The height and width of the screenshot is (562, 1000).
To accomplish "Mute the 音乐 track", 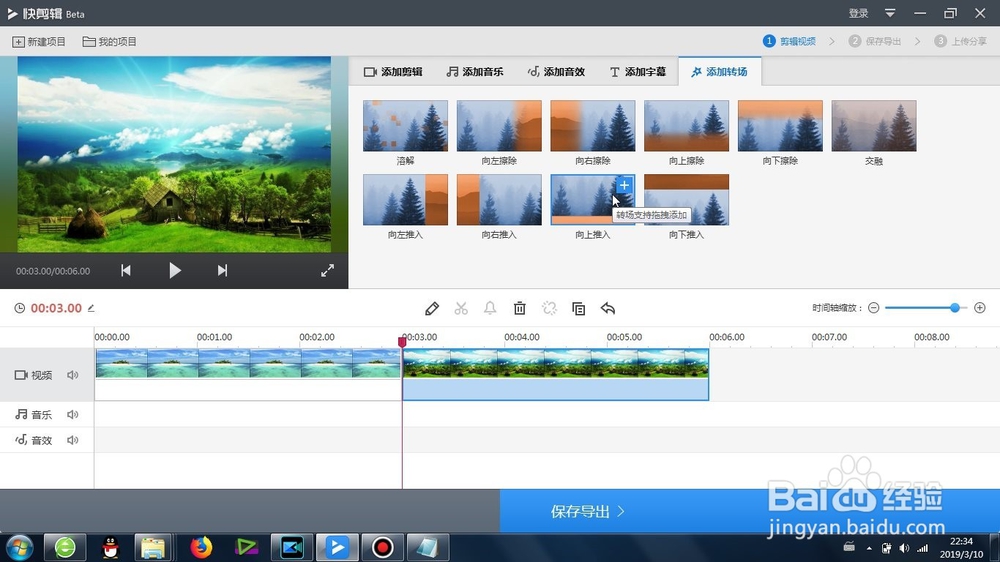I will (x=73, y=415).
